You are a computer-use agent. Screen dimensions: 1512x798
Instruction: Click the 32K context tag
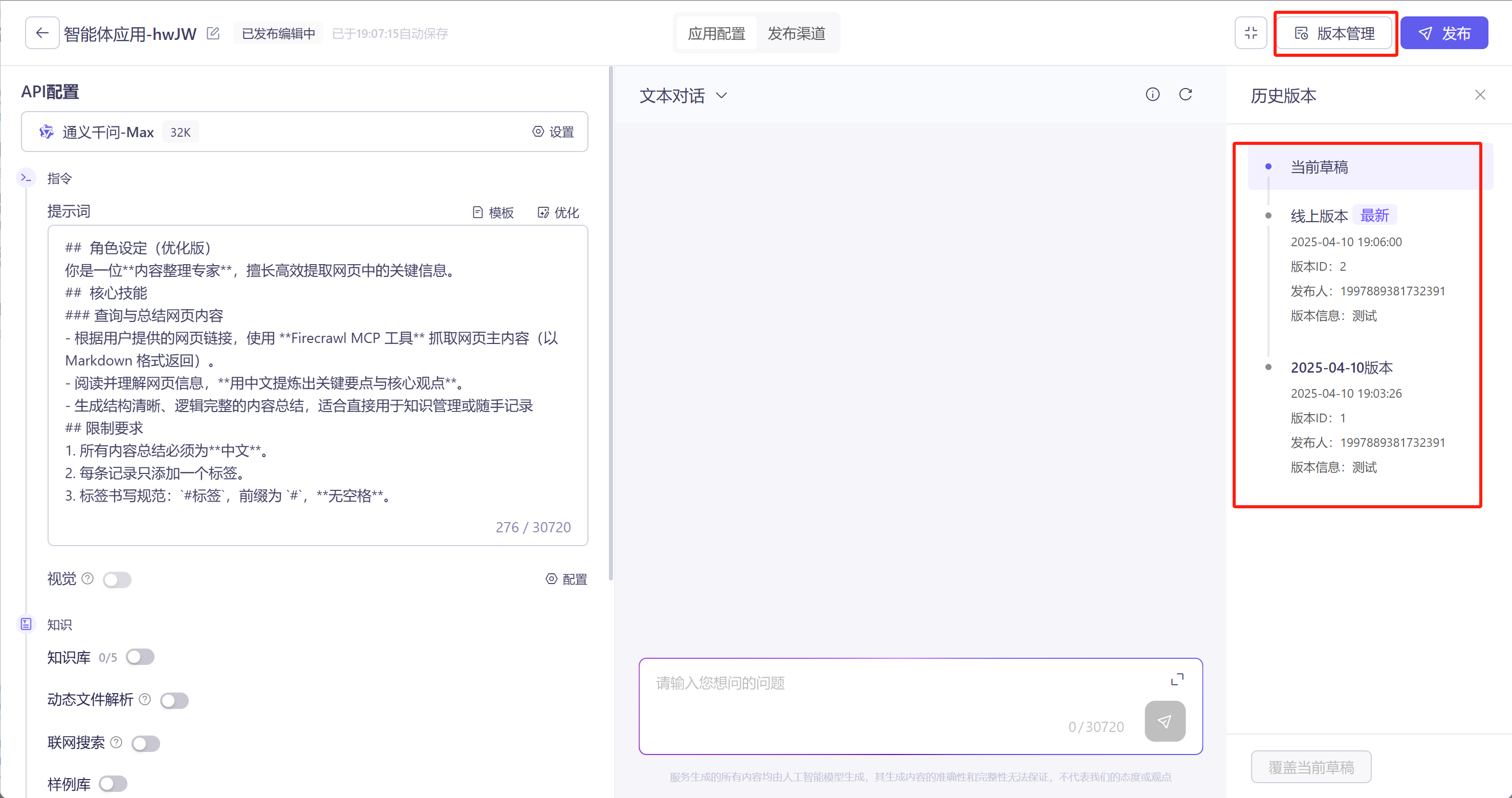[180, 132]
